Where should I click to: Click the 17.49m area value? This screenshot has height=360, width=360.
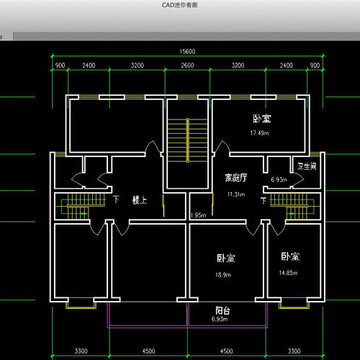260,133
